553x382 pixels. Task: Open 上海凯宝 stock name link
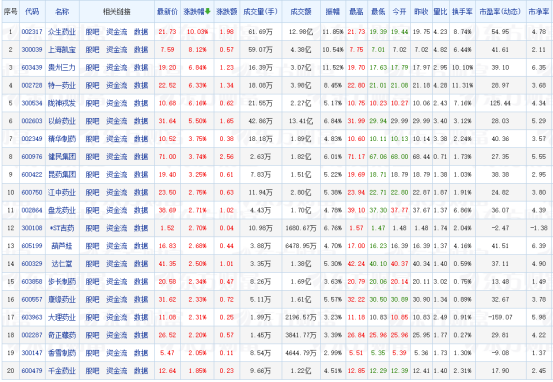(x=62, y=50)
